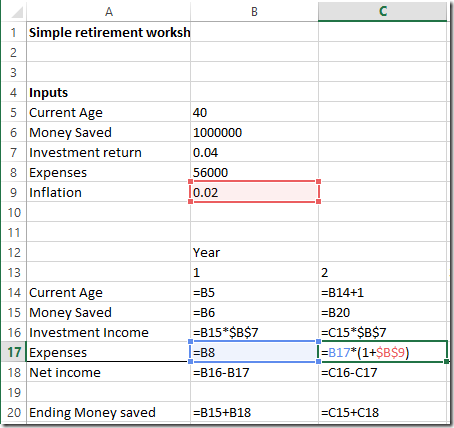
Task: Click the Money Saved value 1000000
Action: pos(254,132)
